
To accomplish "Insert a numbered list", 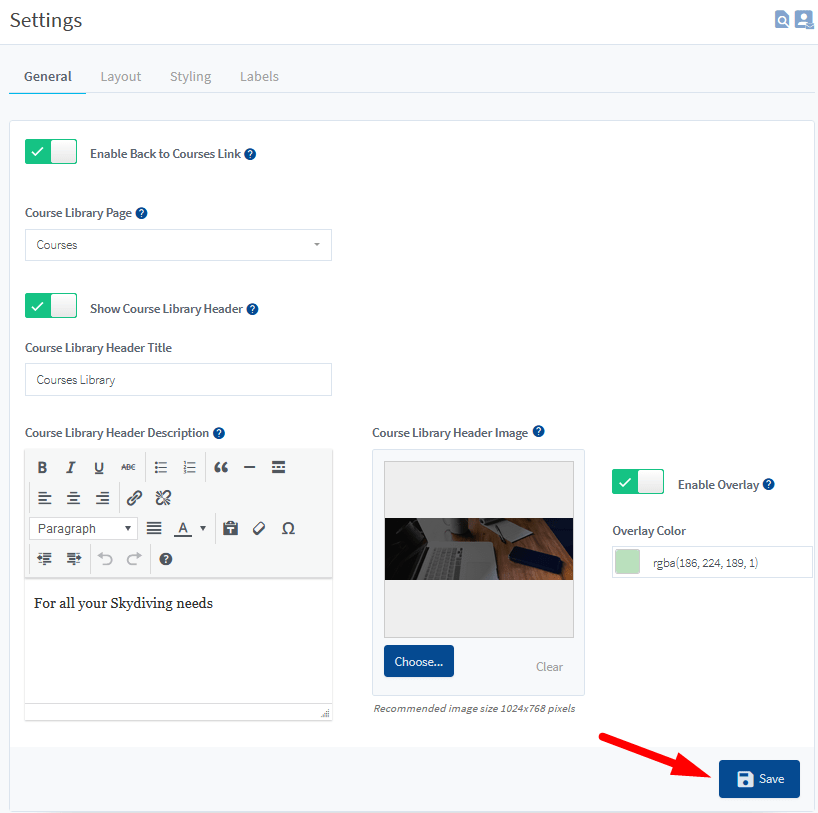I will point(189,468).
